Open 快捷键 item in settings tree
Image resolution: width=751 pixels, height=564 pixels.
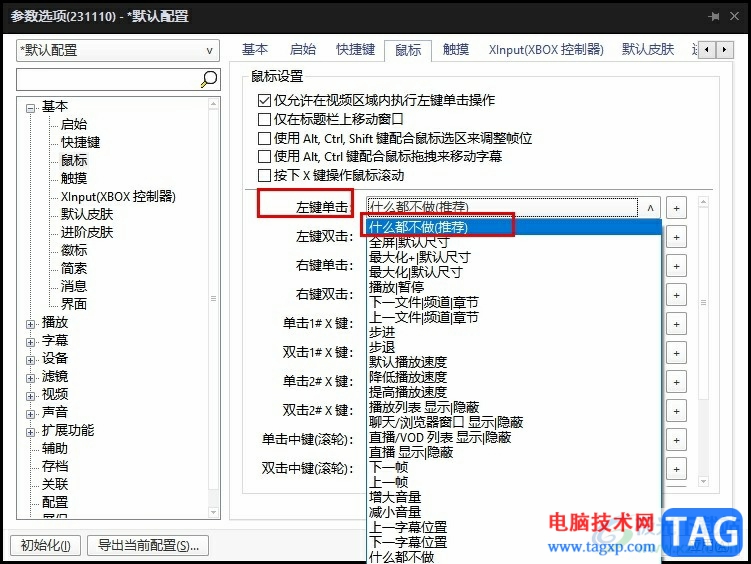tap(80, 142)
